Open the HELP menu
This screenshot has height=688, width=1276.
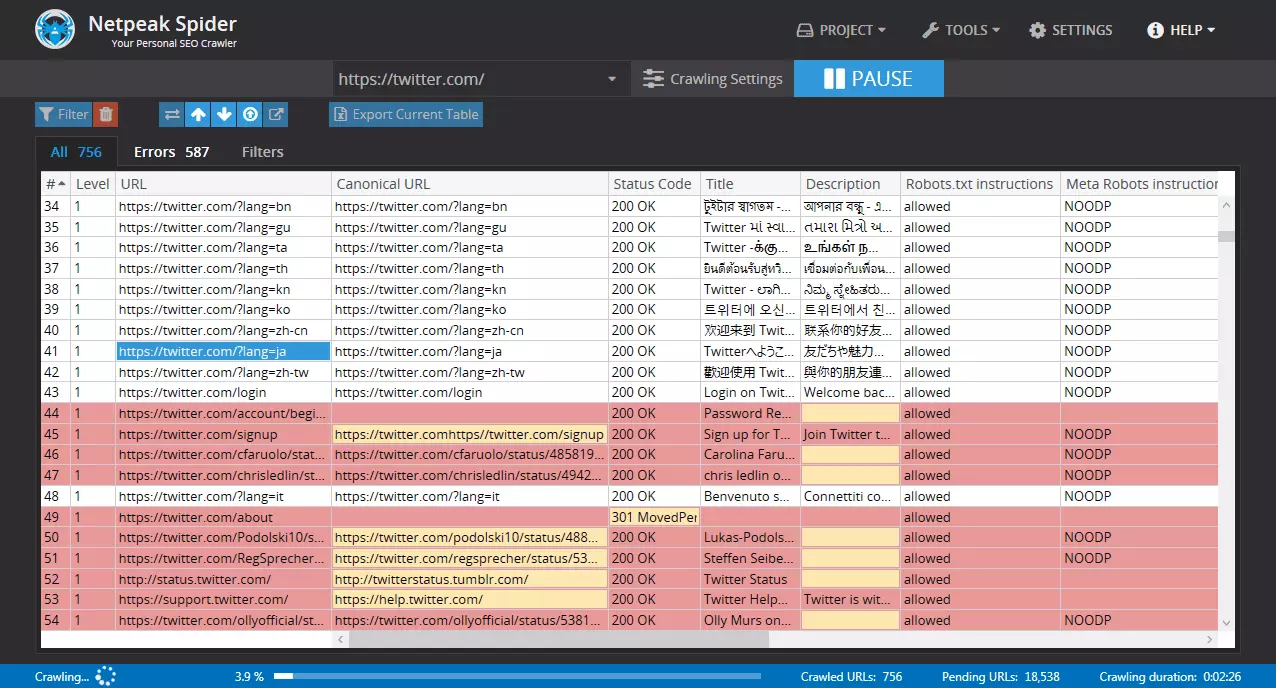point(1181,30)
